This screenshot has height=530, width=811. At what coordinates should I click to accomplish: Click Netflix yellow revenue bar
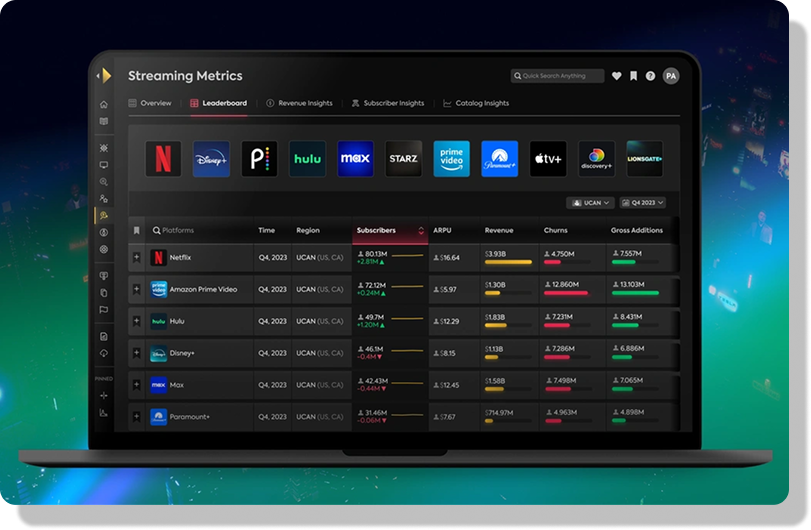(x=508, y=263)
